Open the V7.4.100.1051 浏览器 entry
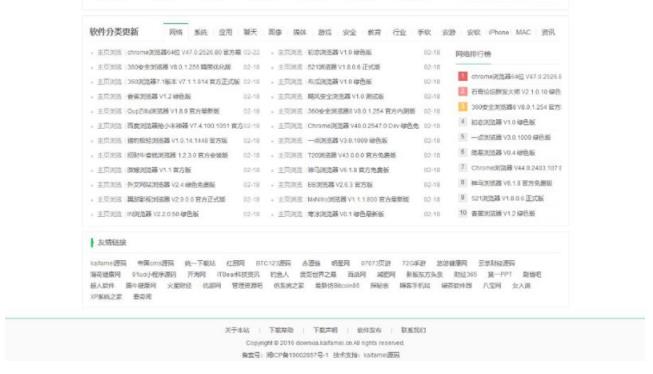Viewport: 653px width, 374px height. click(x=185, y=126)
